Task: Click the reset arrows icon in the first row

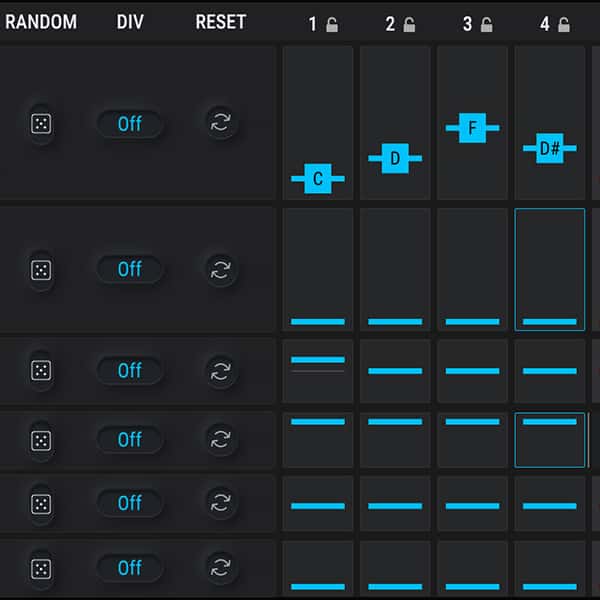Action: point(220,124)
